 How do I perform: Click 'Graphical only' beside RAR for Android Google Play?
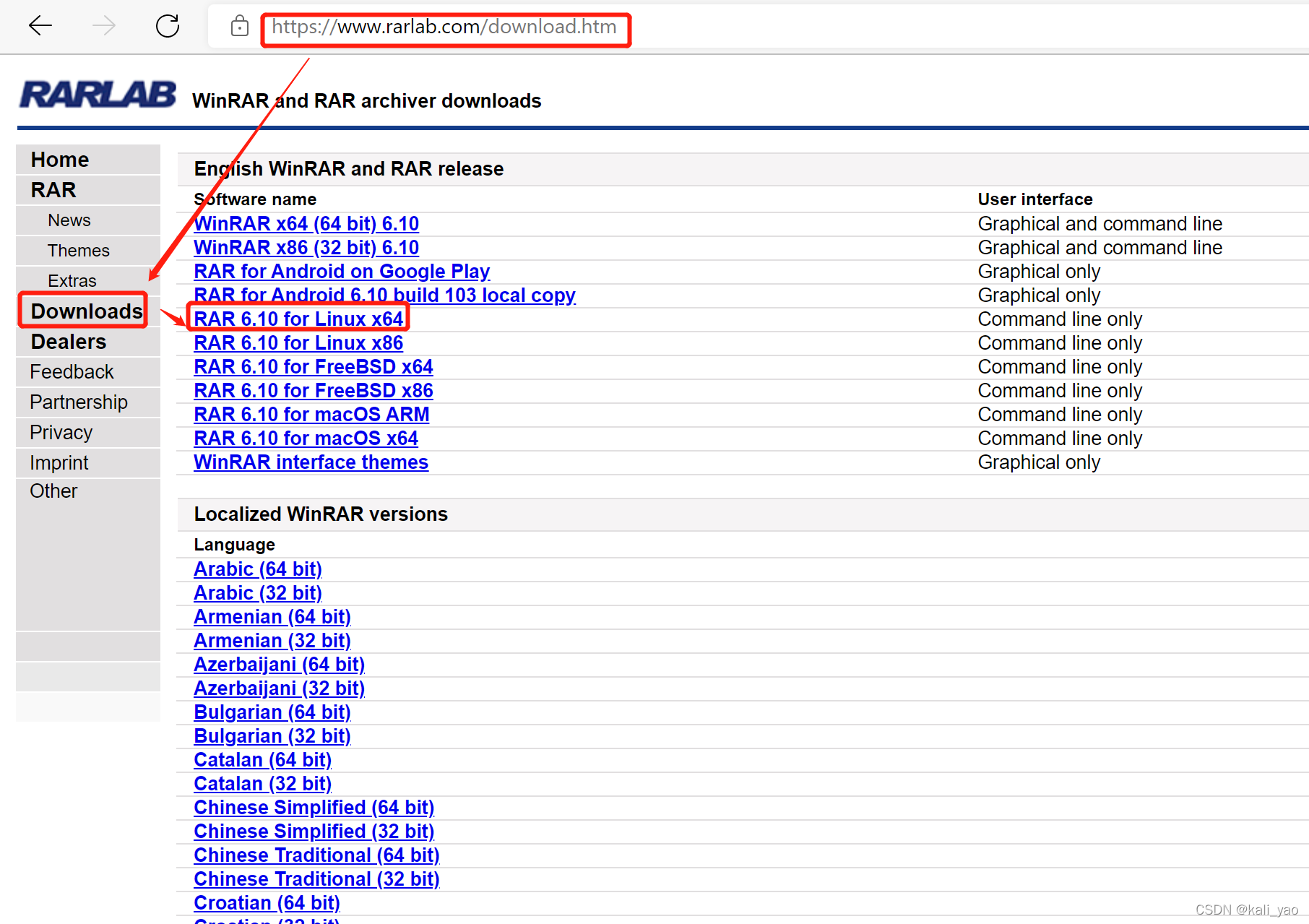click(1039, 272)
